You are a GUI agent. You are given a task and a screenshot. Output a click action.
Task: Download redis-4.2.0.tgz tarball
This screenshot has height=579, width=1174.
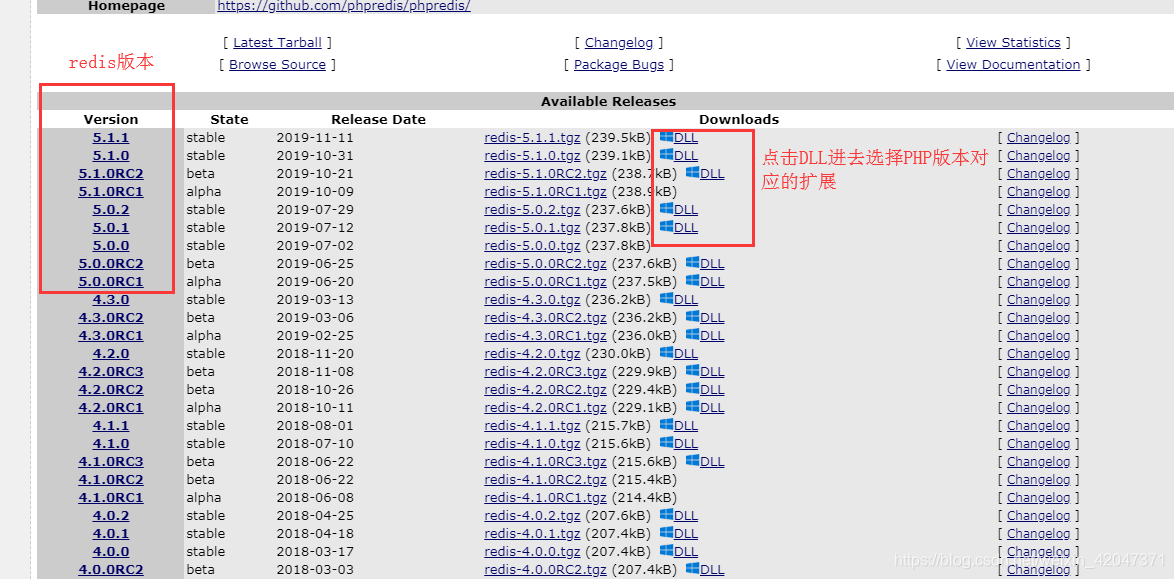(532, 354)
